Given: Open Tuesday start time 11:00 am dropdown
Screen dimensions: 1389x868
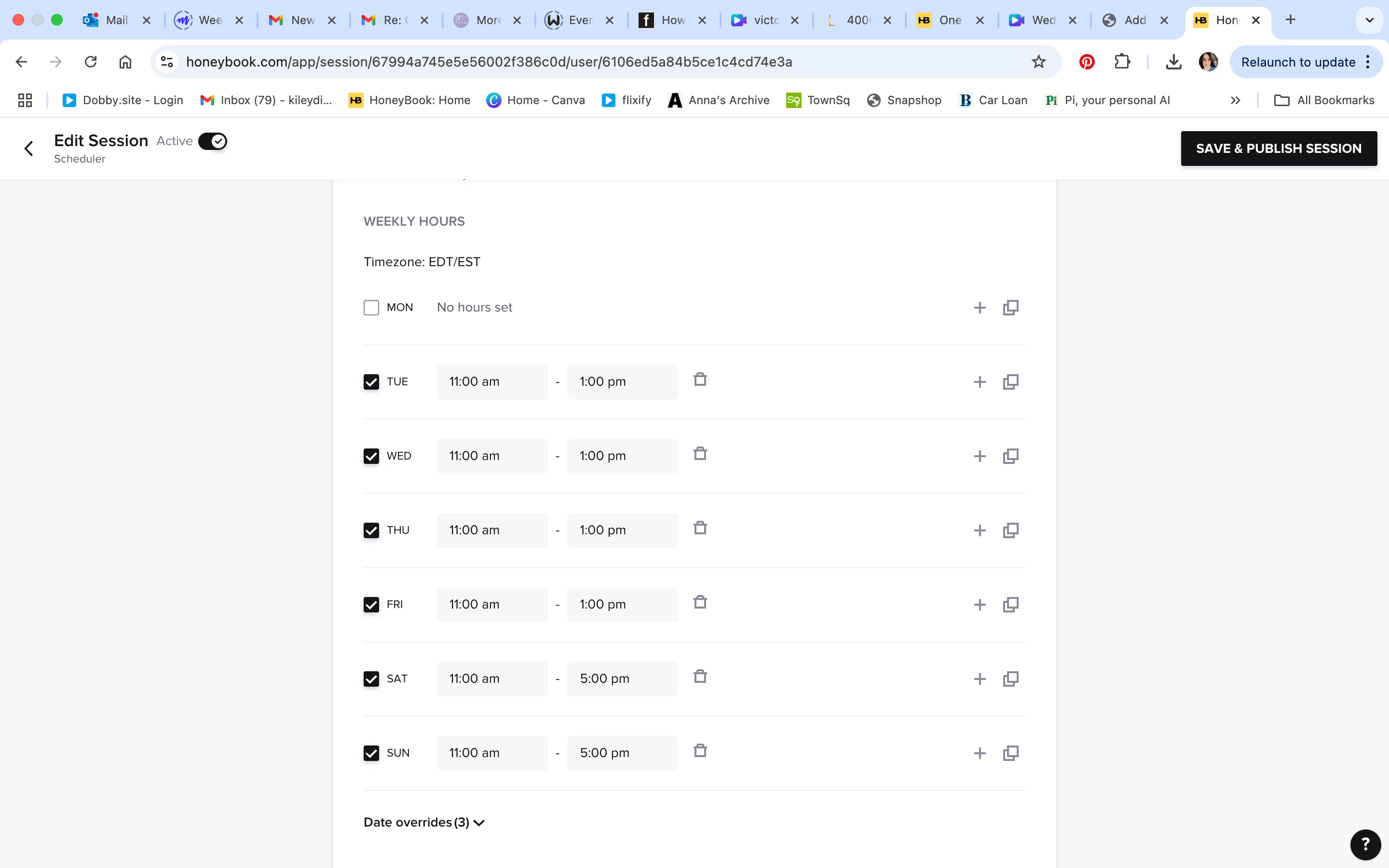Looking at the screenshot, I should pos(492,382).
